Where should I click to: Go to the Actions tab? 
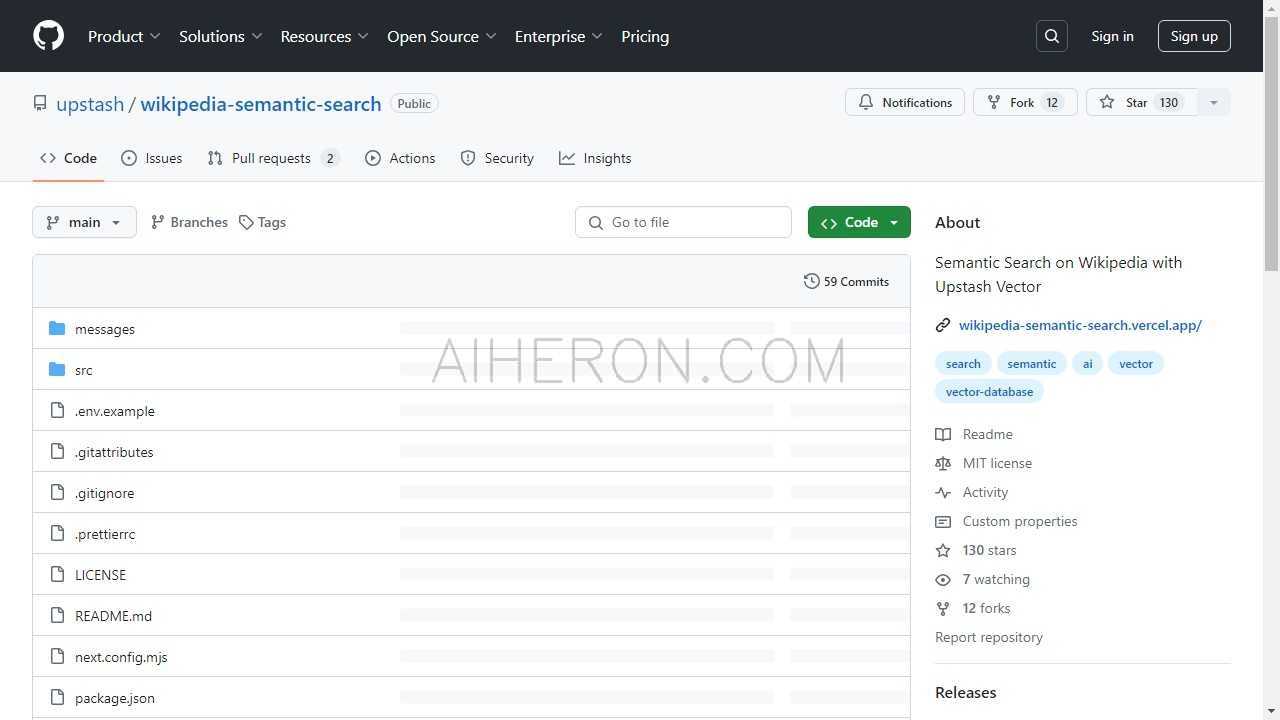pos(400,158)
